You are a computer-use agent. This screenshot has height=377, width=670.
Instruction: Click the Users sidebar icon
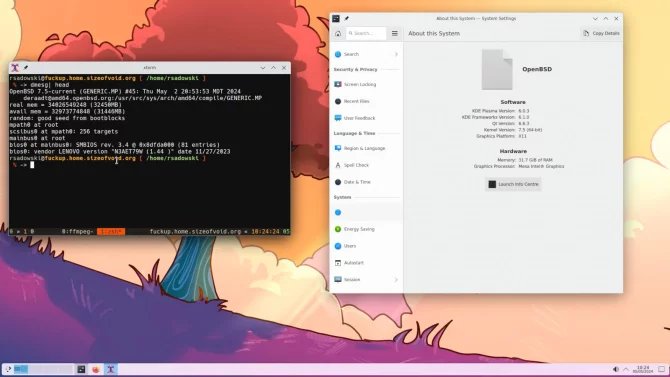point(338,246)
